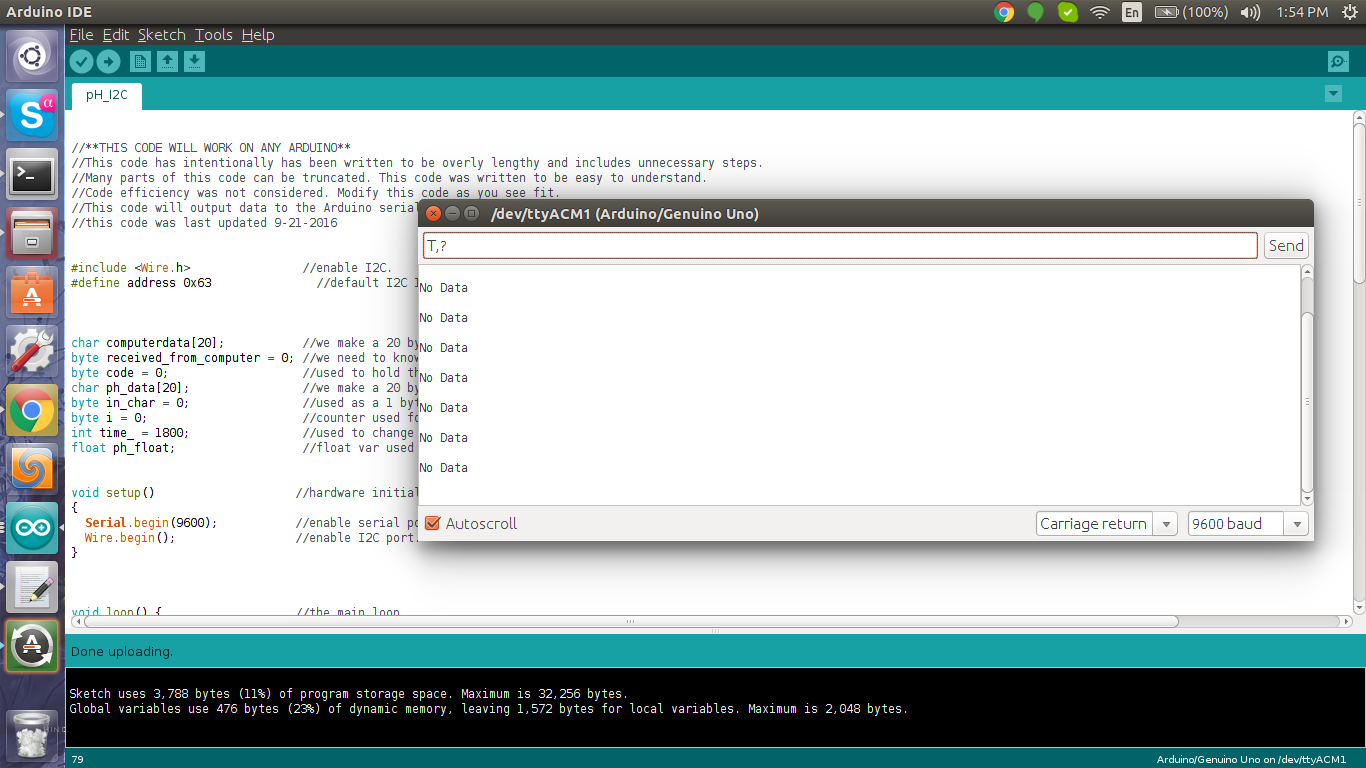Click the line number 79 in status bar

click(78, 760)
